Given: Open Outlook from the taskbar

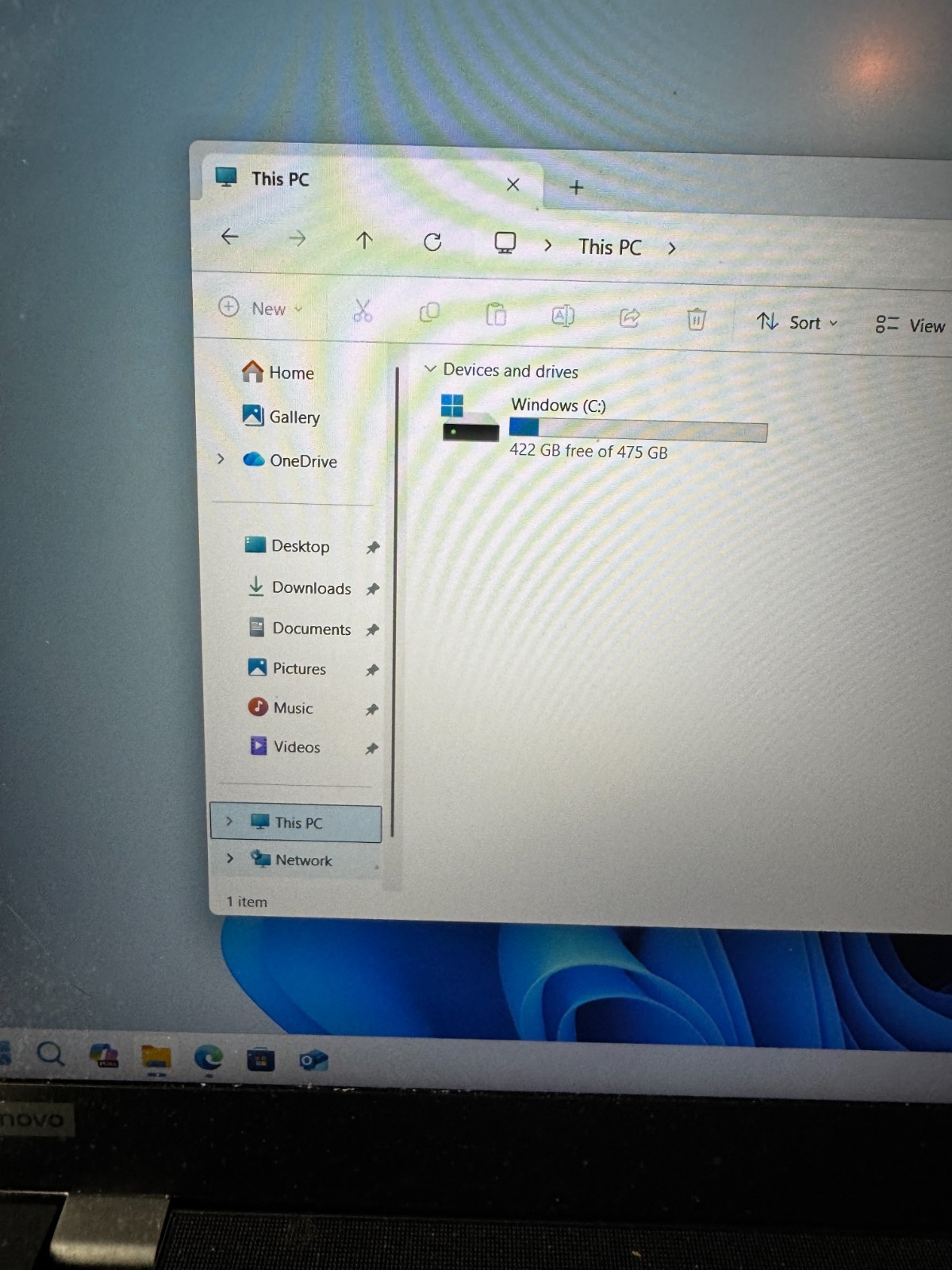Looking at the screenshot, I should [313, 1061].
